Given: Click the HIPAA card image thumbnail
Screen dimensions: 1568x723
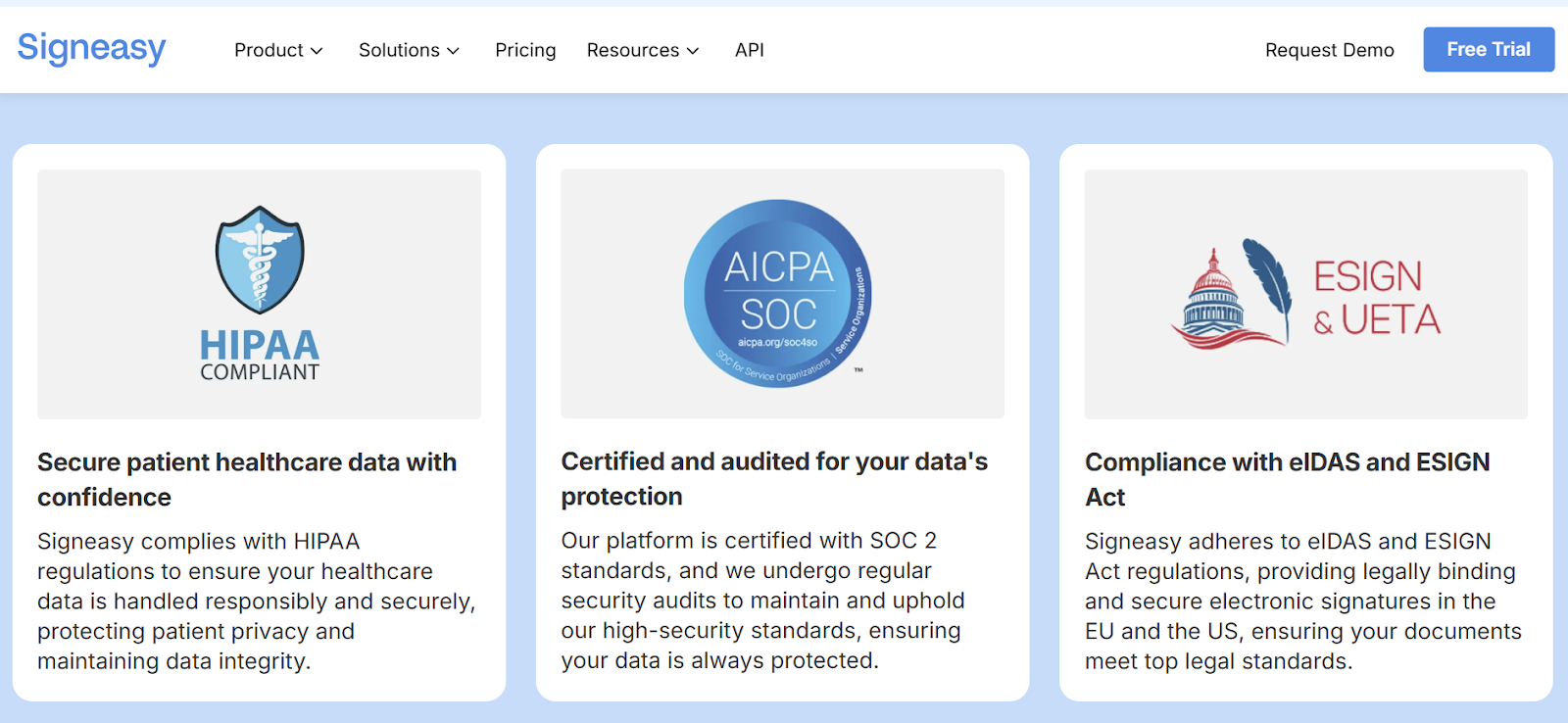Looking at the screenshot, I should click(260, 294).
